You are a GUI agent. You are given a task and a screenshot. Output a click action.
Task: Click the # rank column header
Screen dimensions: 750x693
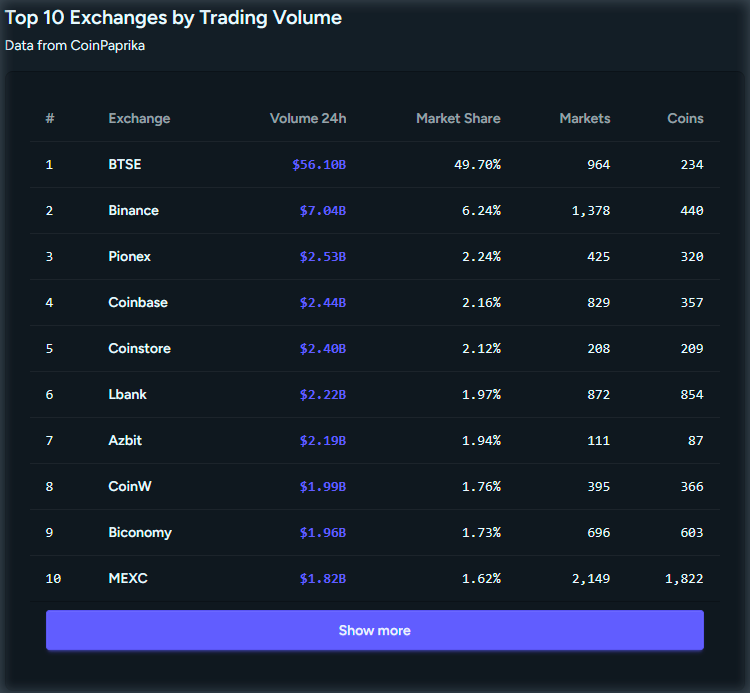click(50, 118)
